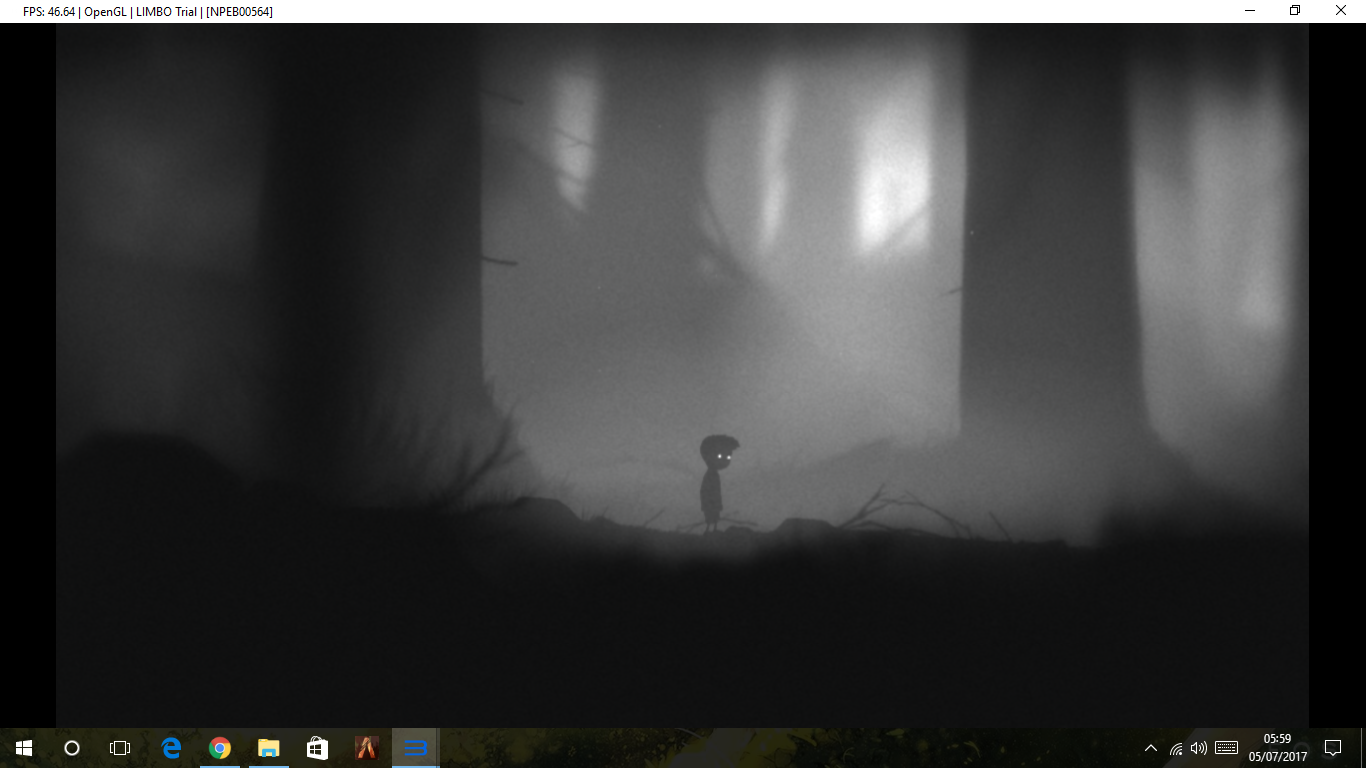Viewport: 1366px width, 768px height.
Task: Open the Wi-Fi network panel
Action: [1176, 748]
